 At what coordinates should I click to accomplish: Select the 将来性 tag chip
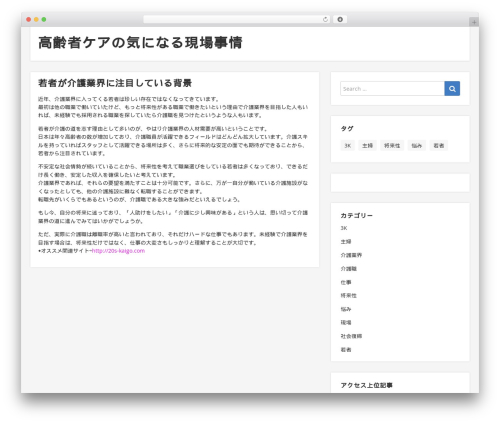392,146
